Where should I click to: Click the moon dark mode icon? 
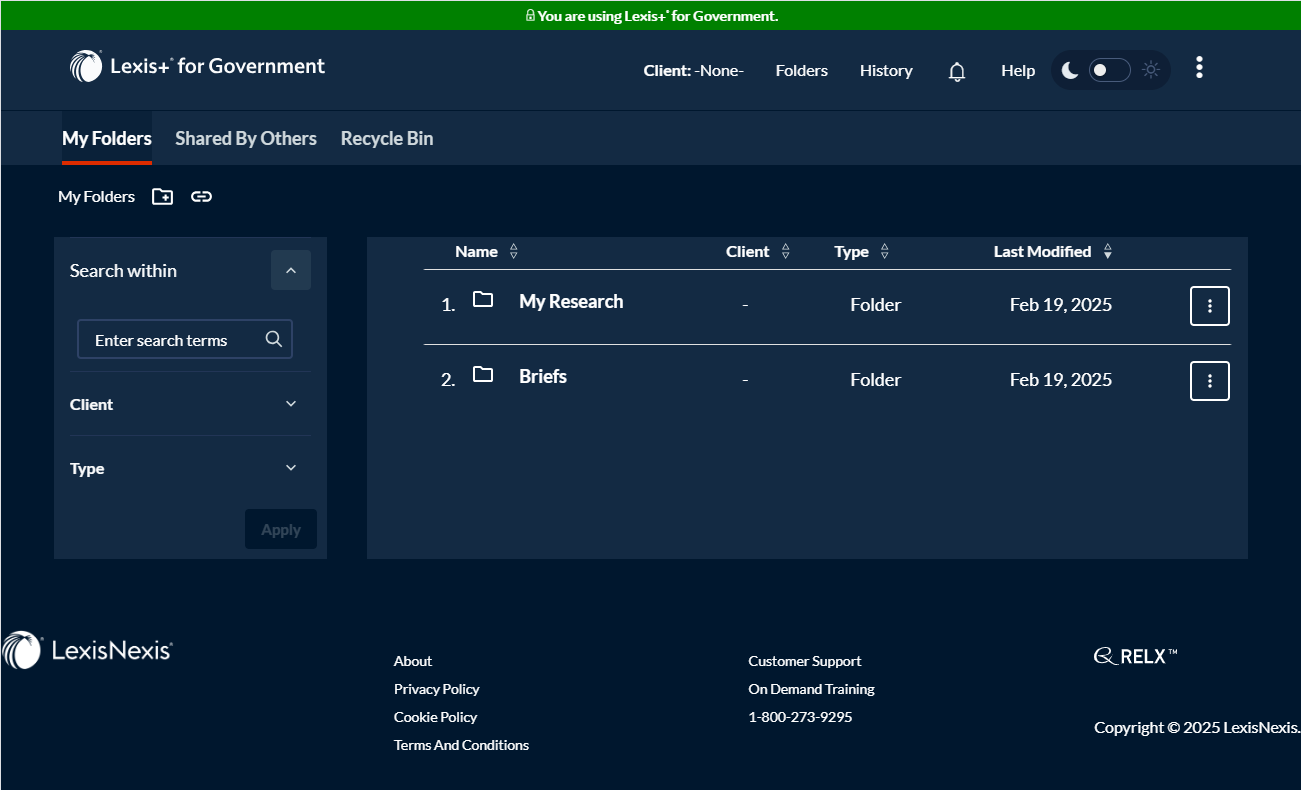(1070, 70)
